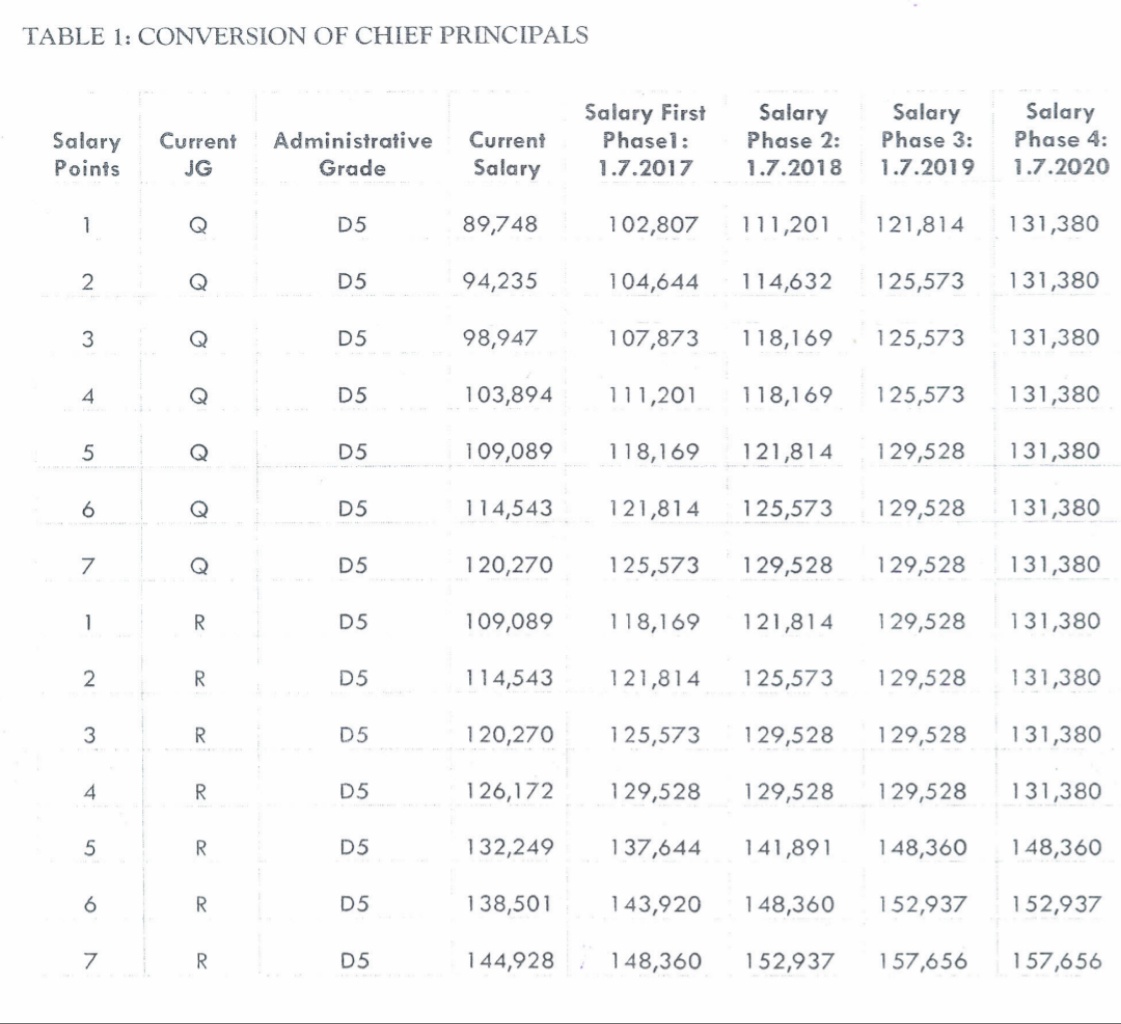The height and width of the screenshot is (1024, 1121).
Task: Select the 'Salary Phase 3: 1.7.2019' header
Action: pyautogui.click(x=924, y=141)
